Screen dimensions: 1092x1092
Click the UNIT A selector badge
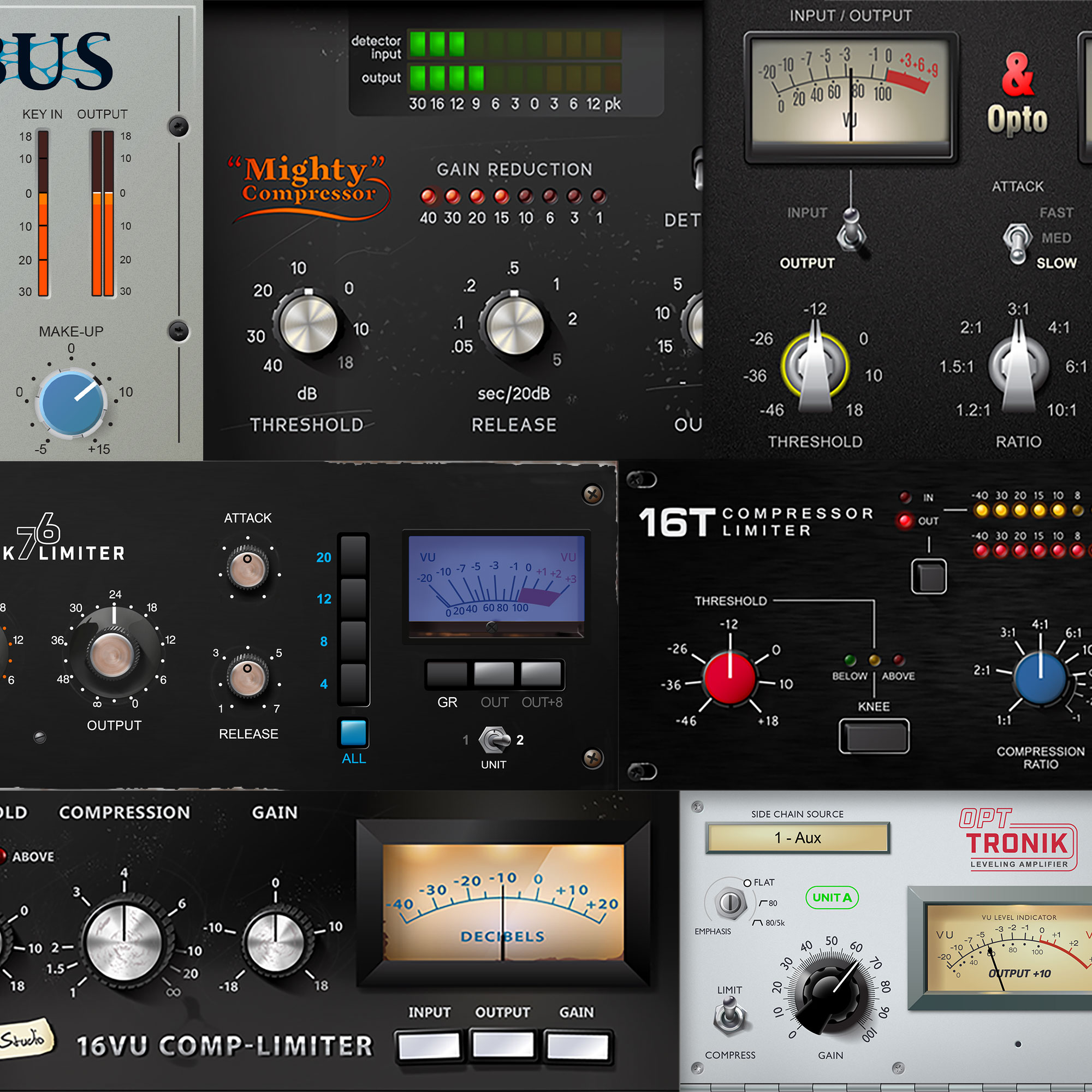[832, 898]
